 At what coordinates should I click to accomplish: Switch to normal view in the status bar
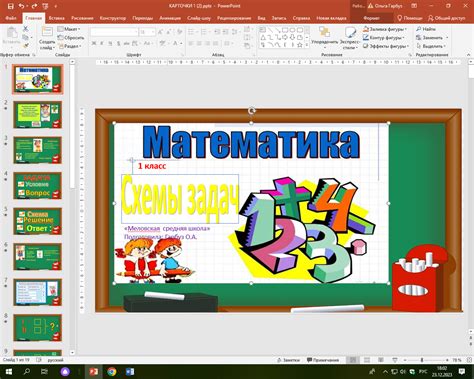click(353, 360)
